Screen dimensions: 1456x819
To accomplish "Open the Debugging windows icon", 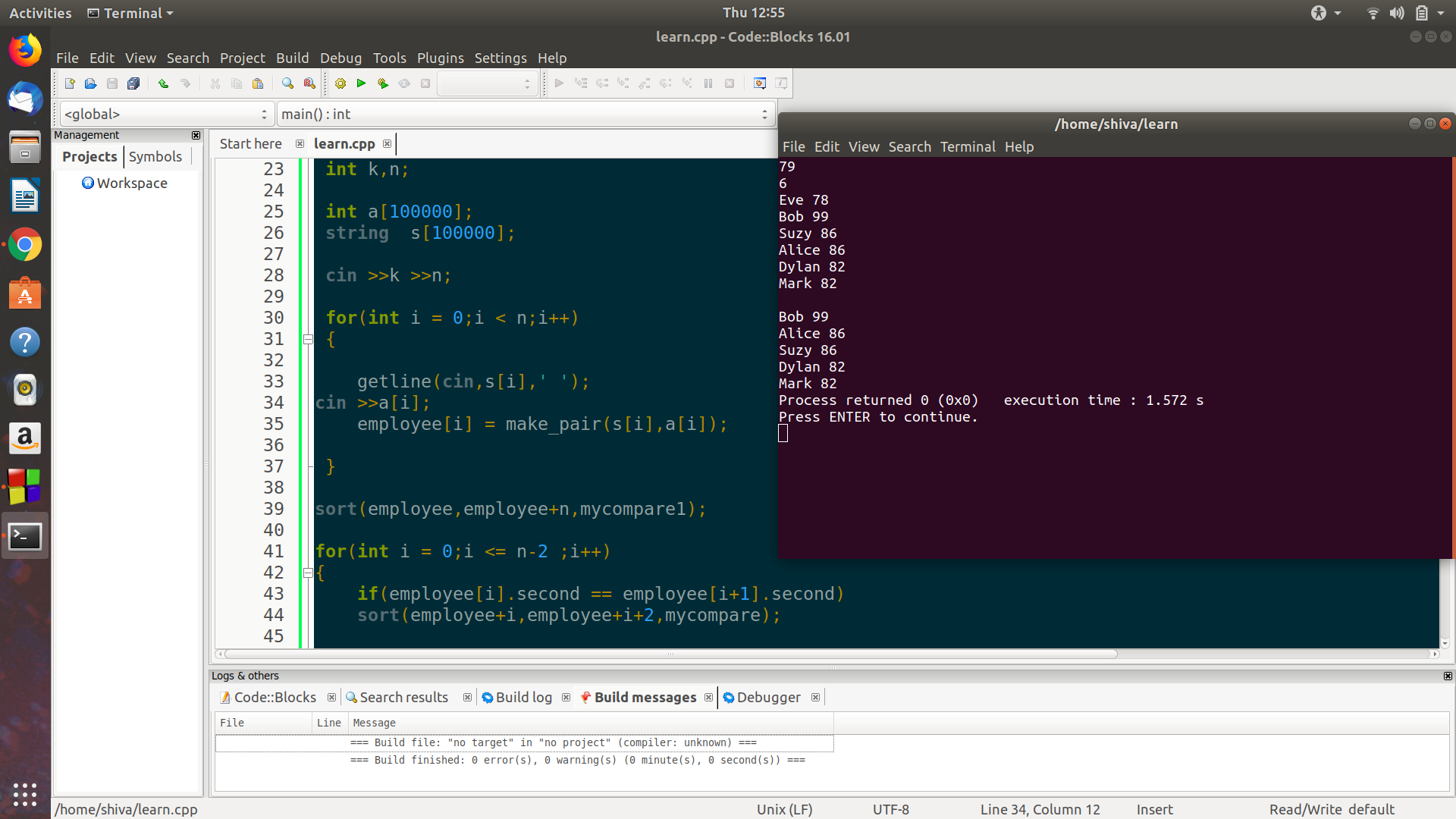I will (x=760, y=83).
